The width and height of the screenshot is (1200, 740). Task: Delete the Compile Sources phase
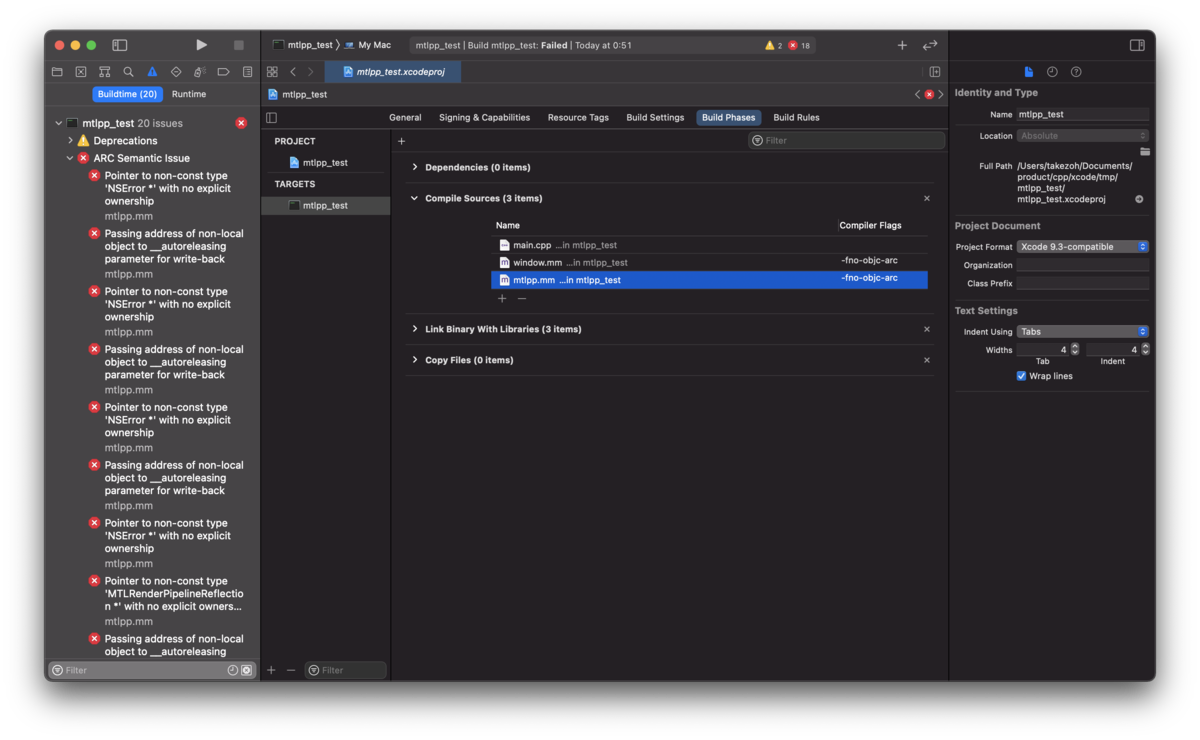pos(927,198)
